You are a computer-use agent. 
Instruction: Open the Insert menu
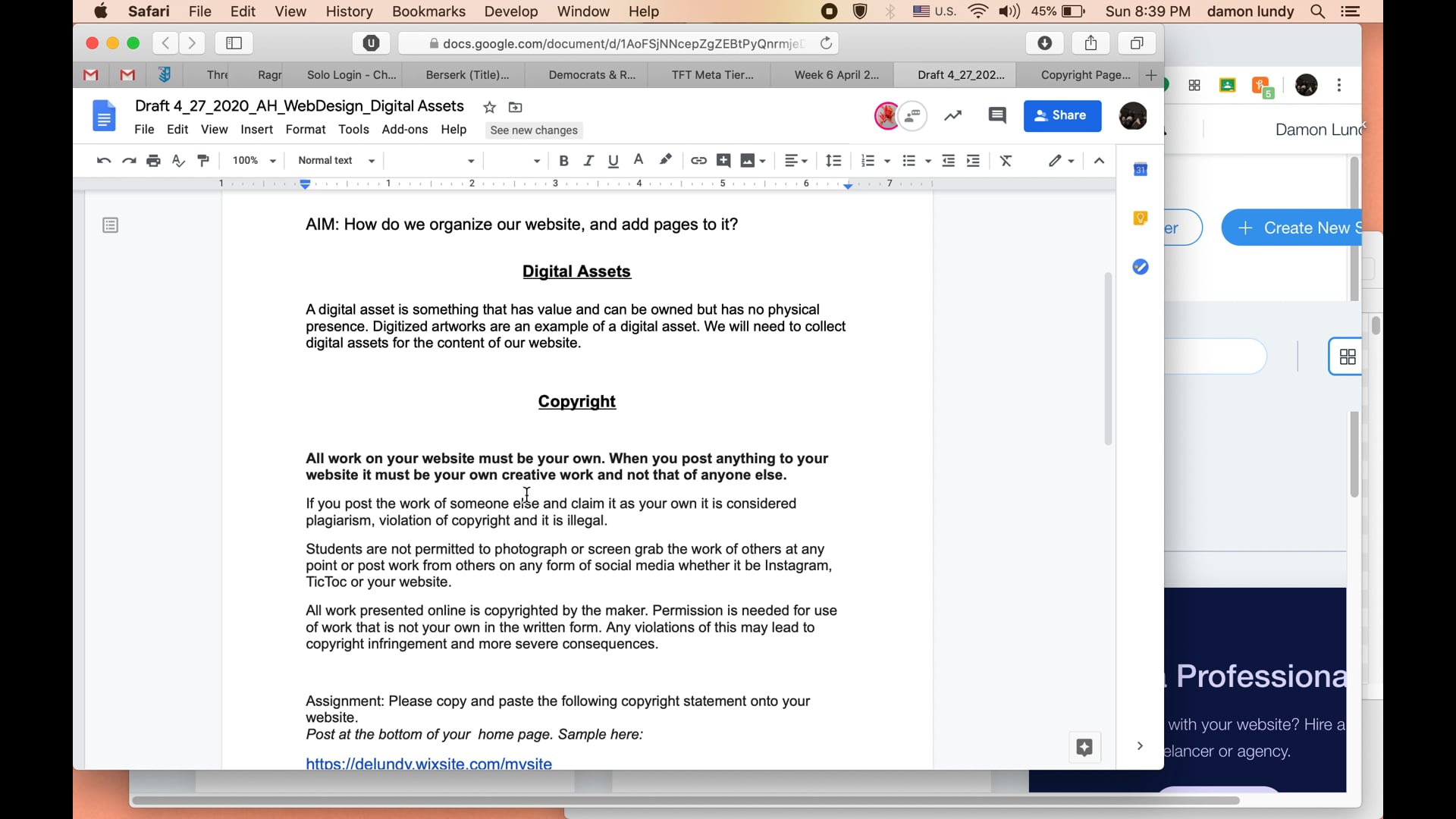(256, 130)
